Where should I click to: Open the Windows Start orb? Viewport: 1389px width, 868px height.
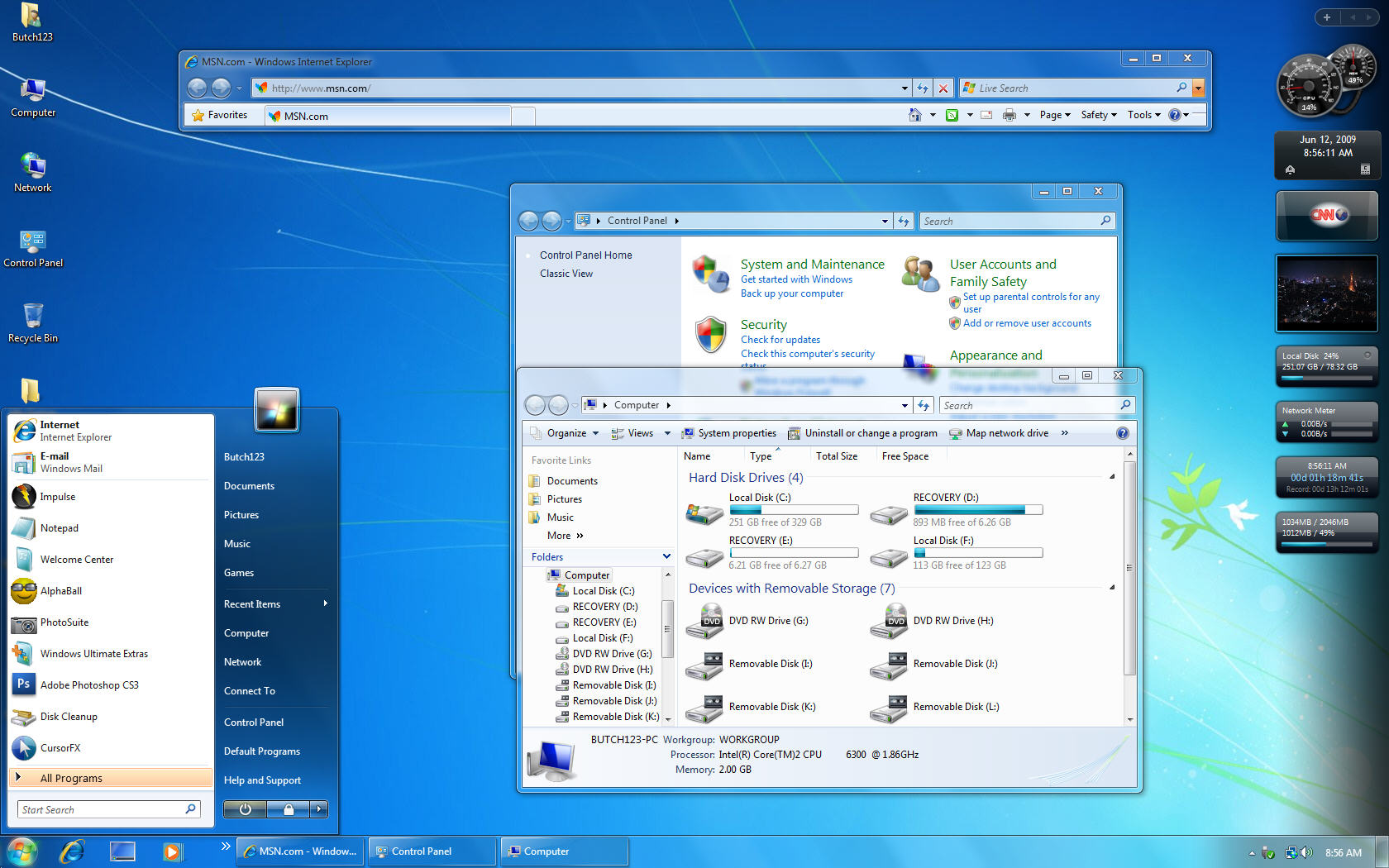pos(22,851)
